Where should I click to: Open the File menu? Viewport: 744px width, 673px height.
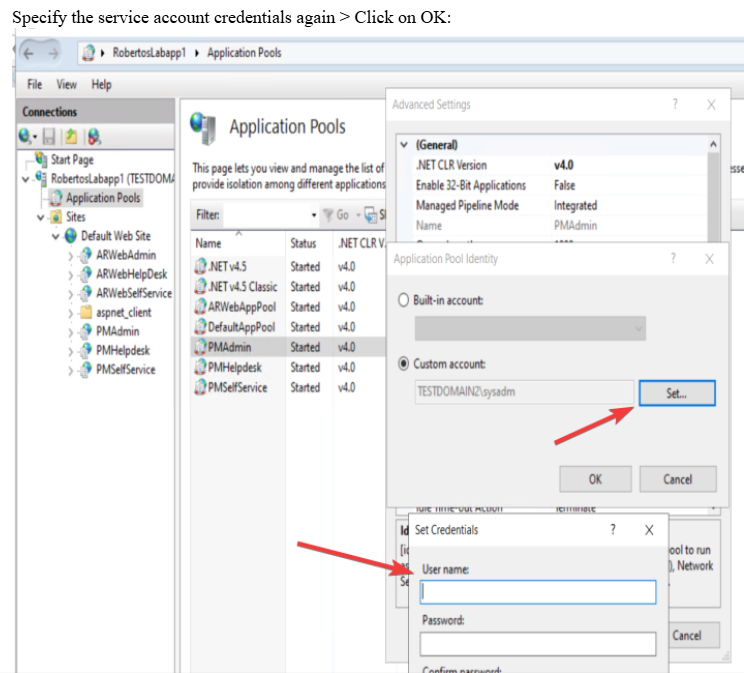pos(35,84)
